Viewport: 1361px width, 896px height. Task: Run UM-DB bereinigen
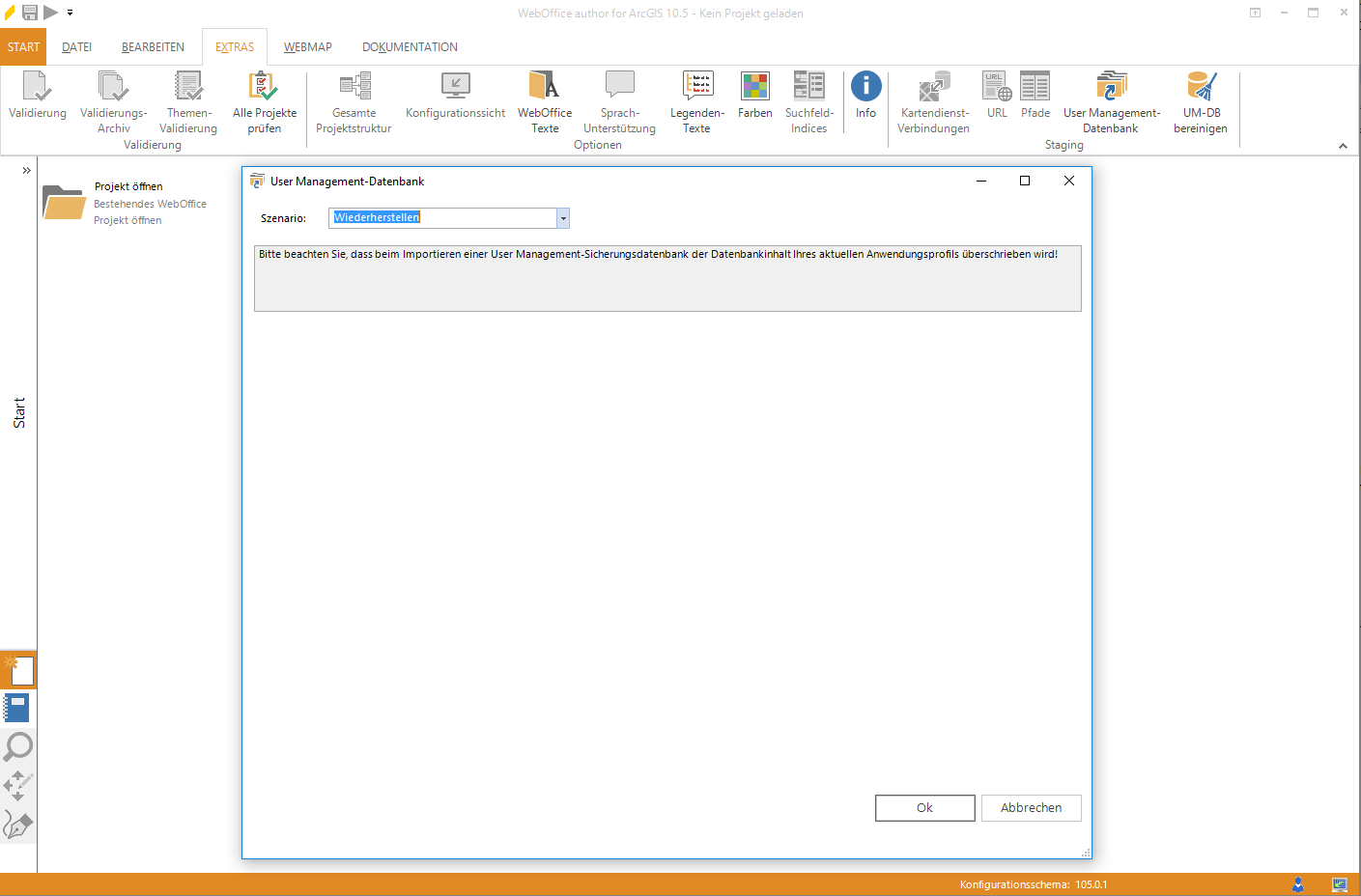(x=1201, y=100)
